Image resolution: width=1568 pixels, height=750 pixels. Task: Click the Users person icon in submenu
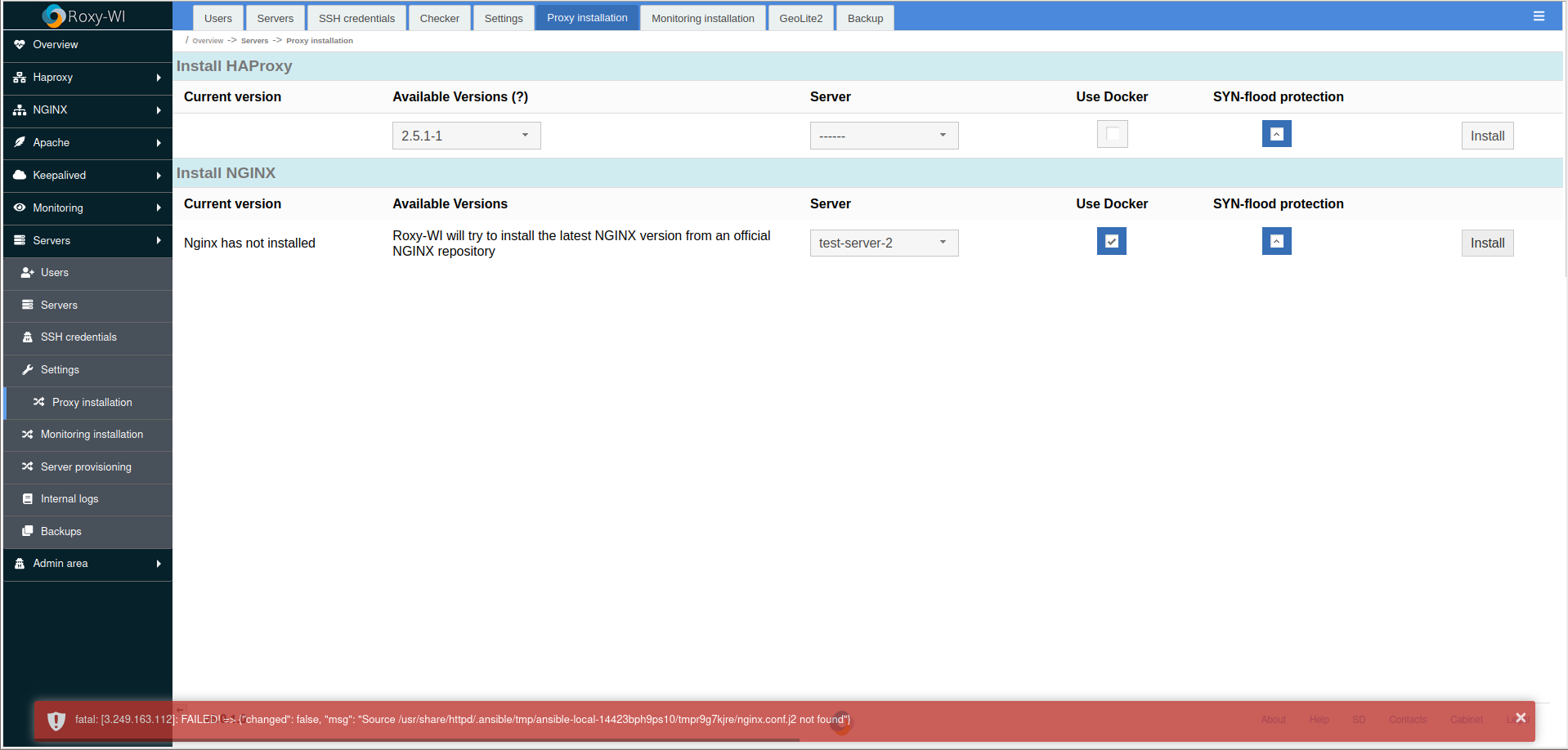click(27, 272)
